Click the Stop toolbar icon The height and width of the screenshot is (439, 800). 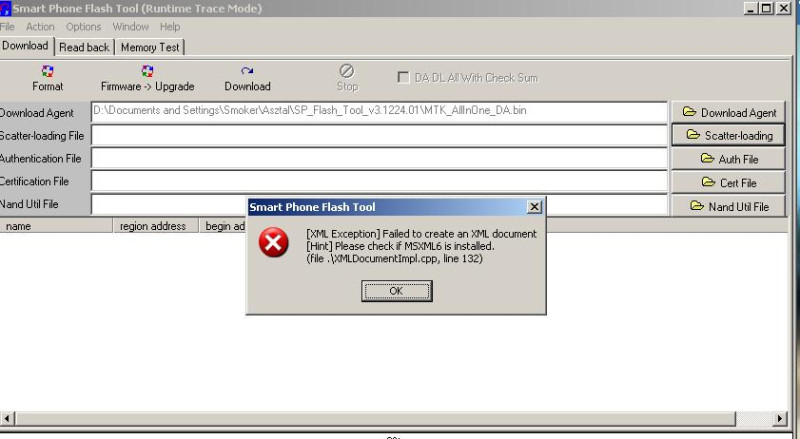click(347, 70)
